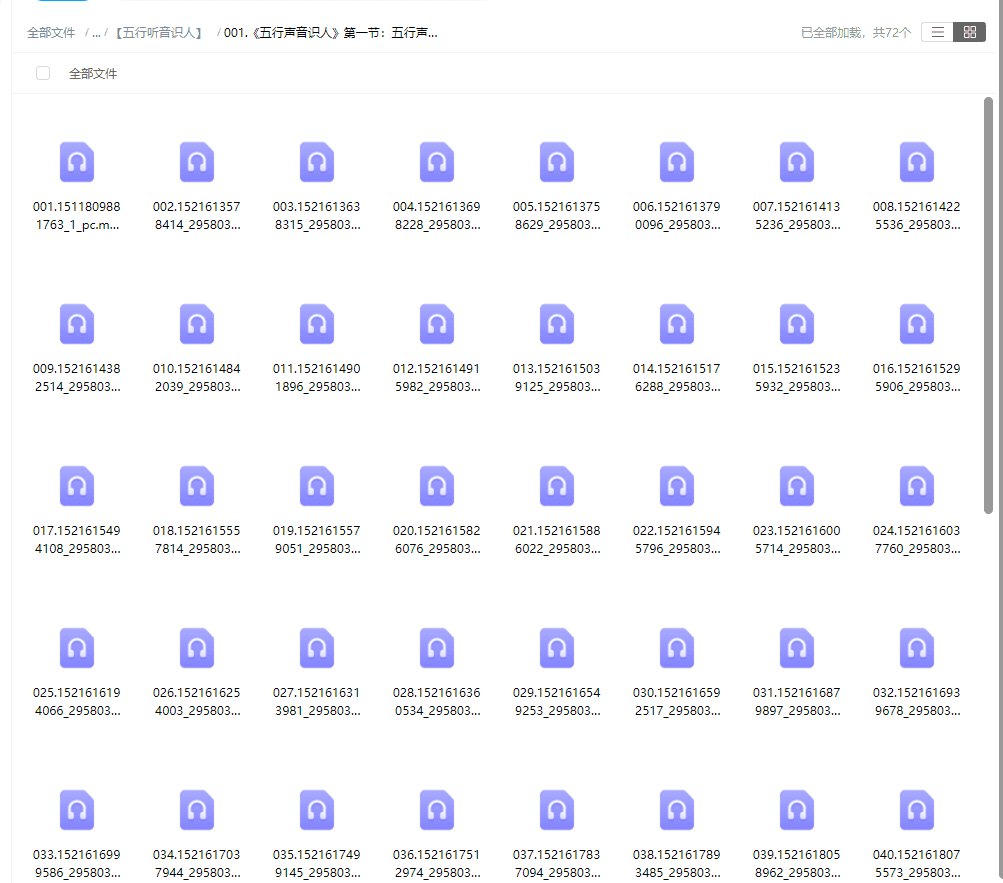Click the current folder title 001.《五行声音识人》第一节
1003x883 pixels.
click(330, 32)
